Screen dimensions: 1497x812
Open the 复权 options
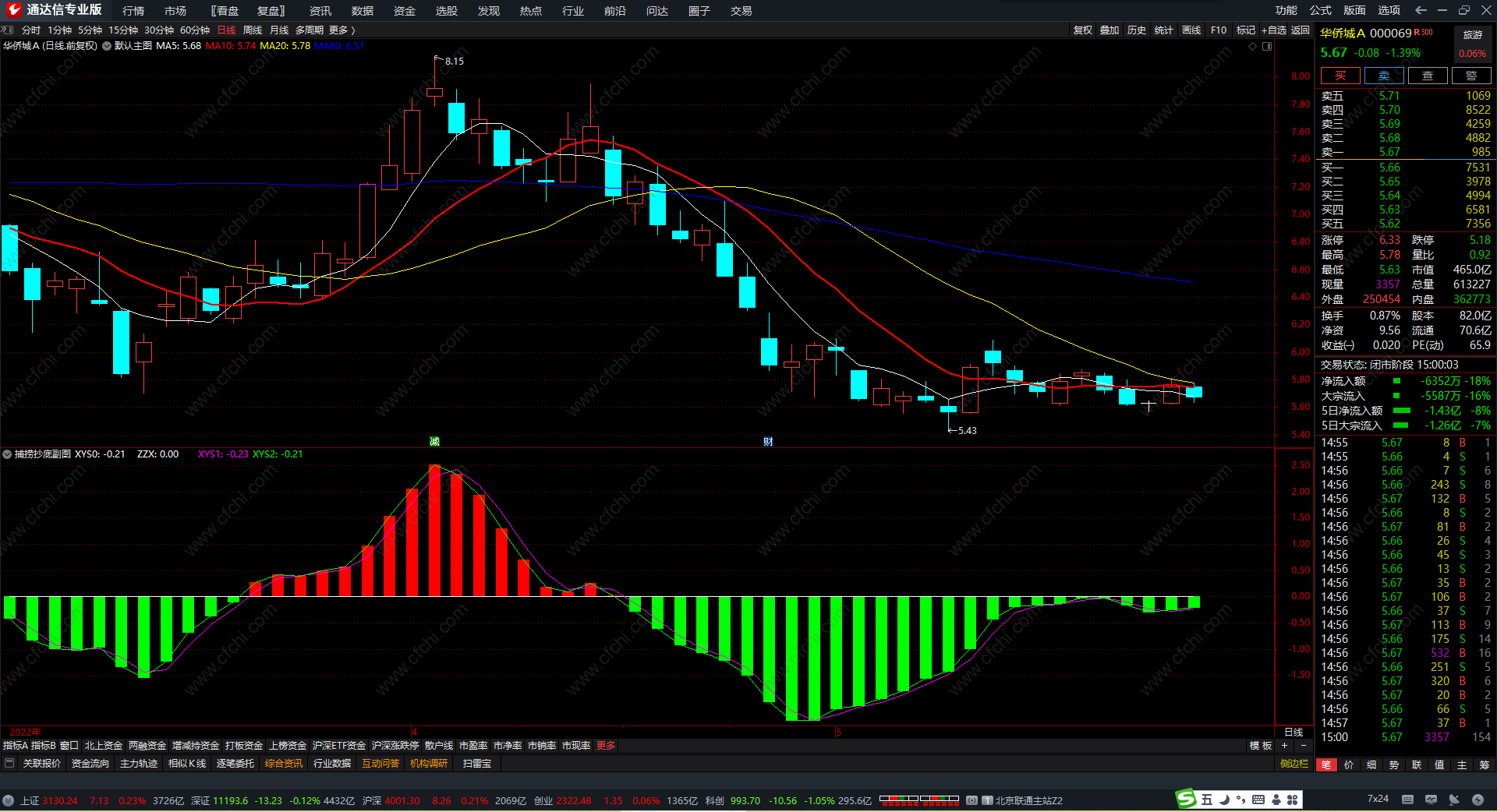(1083, 30)
